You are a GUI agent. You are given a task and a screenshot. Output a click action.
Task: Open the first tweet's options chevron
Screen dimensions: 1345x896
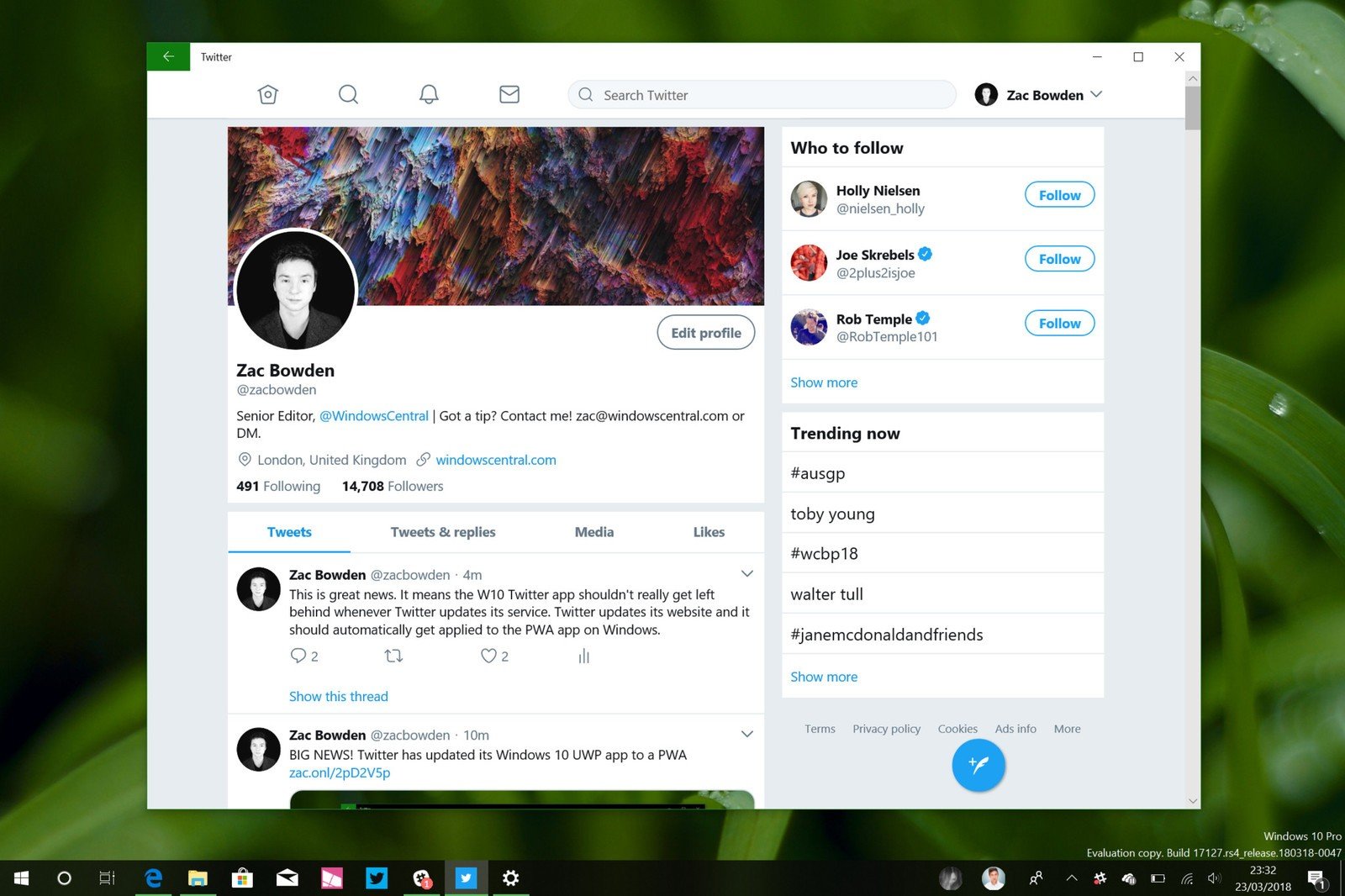[x=746, y=574]
